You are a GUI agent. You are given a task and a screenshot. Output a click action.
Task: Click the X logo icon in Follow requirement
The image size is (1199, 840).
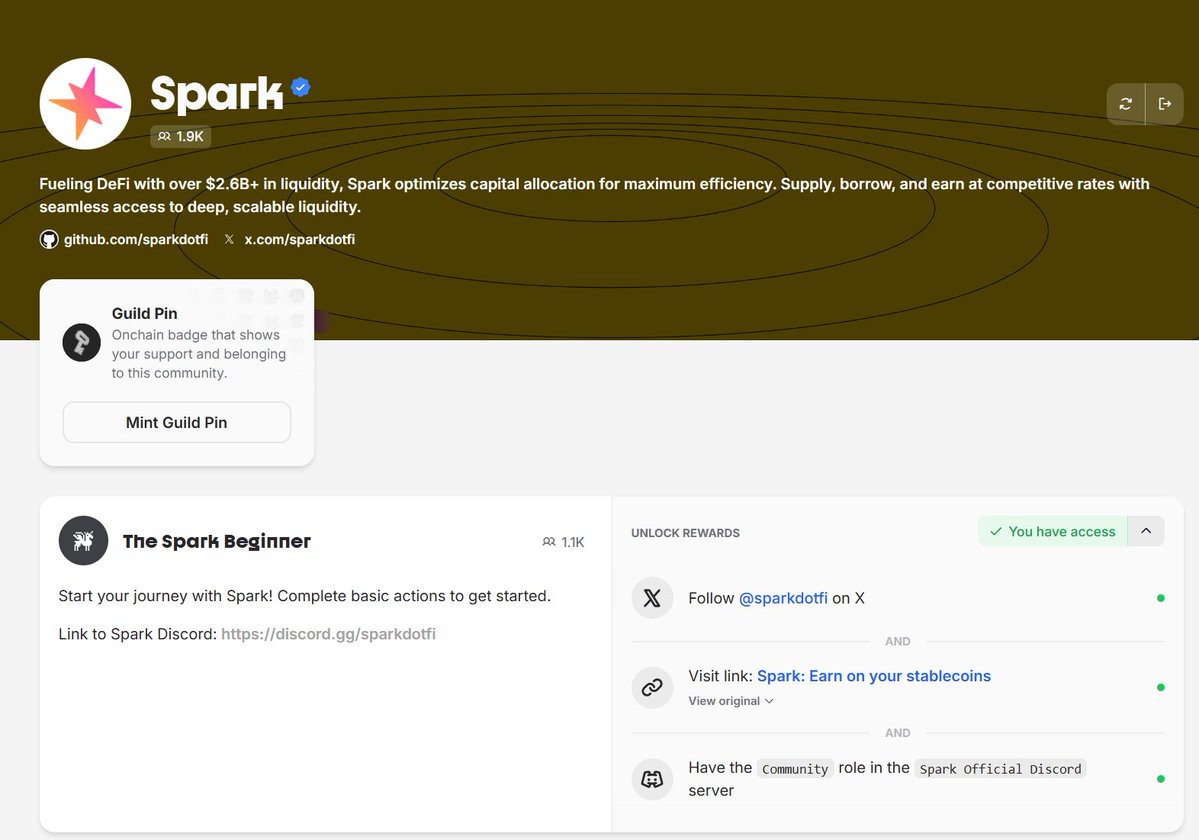pos(652,598)
